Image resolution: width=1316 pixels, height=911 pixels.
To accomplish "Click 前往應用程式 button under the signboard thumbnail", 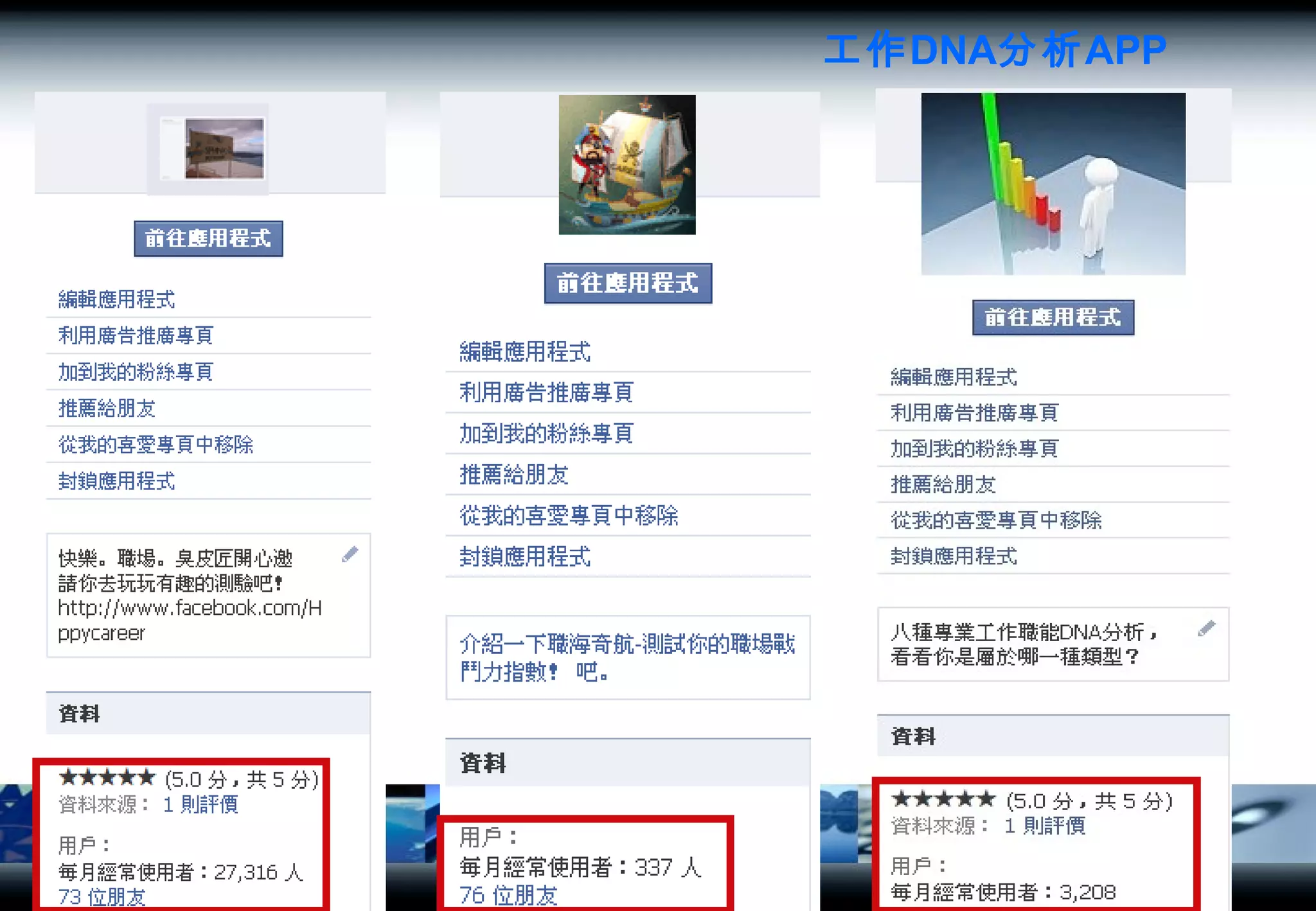I will click(208, 238).
